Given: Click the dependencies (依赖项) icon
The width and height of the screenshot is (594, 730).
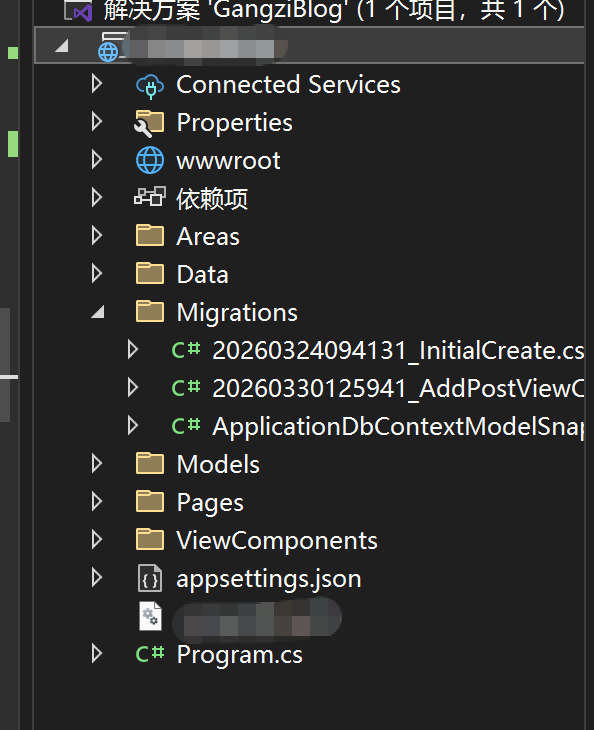Looking at the screenshot, I should click(150, 196).
